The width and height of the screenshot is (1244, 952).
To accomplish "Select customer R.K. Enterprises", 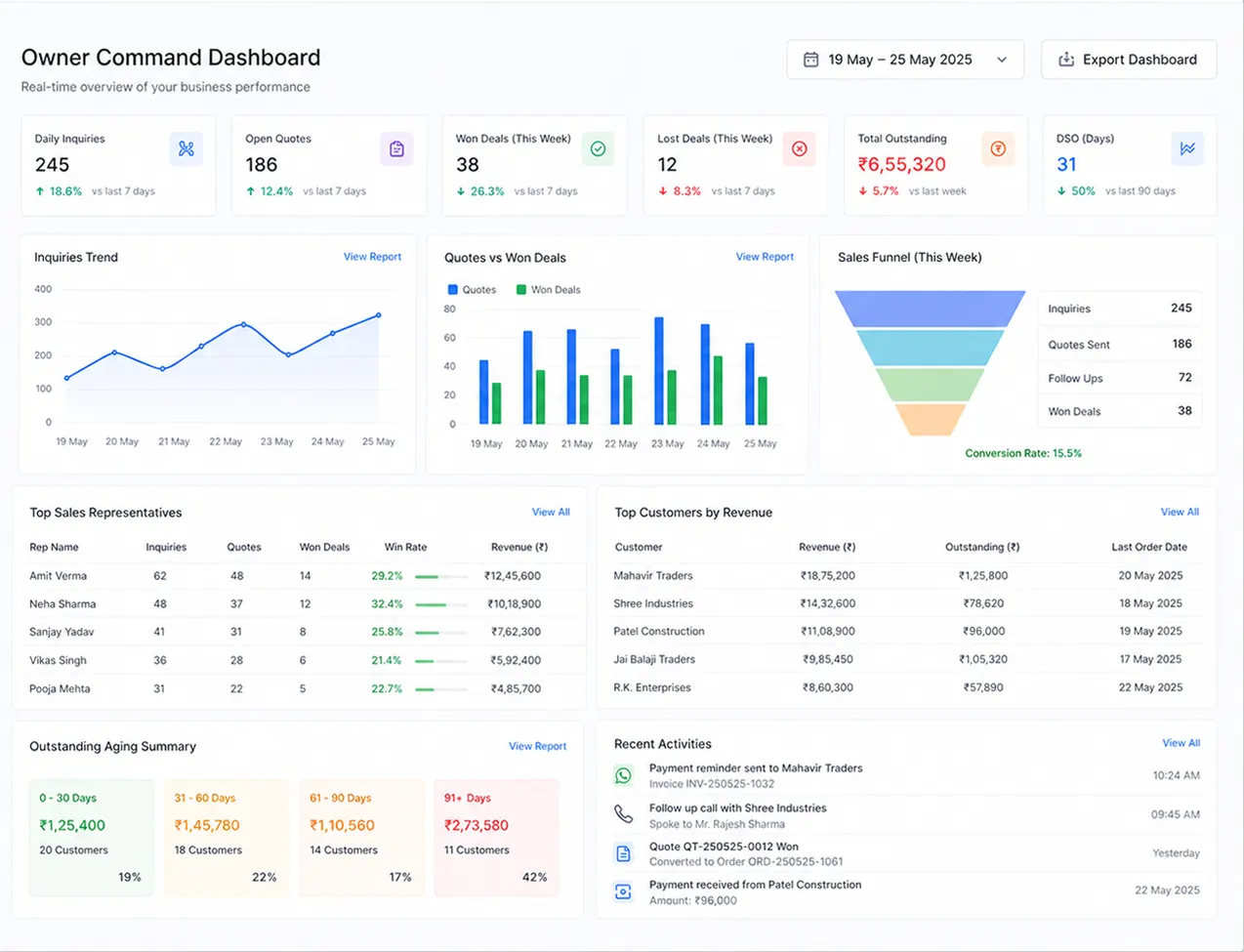I will [652, 687].
